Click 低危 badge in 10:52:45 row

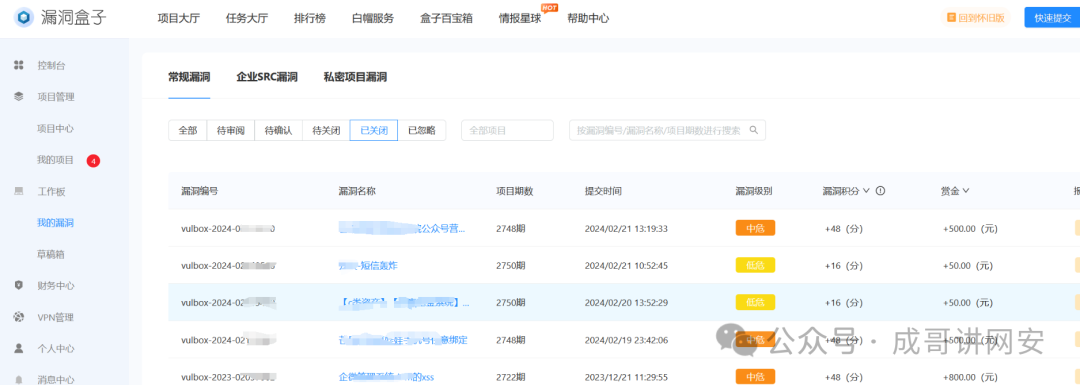[756, 265]
